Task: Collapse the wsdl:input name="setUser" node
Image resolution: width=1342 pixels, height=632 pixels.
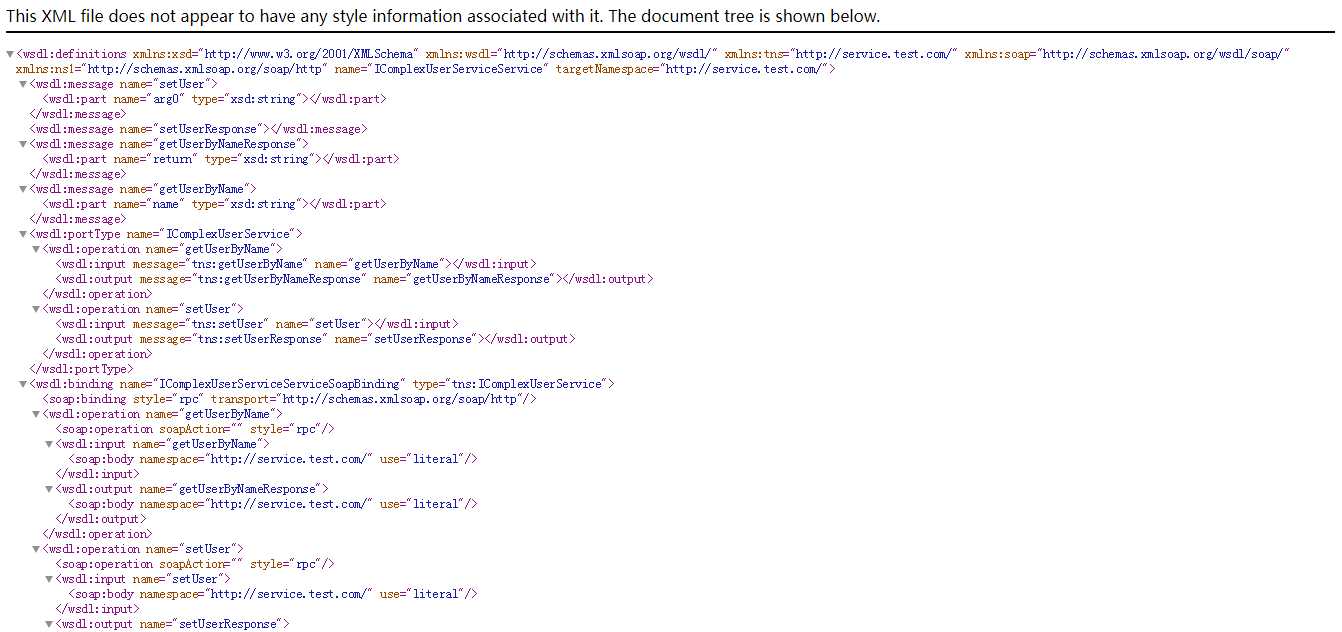Action: click(49, 579)
